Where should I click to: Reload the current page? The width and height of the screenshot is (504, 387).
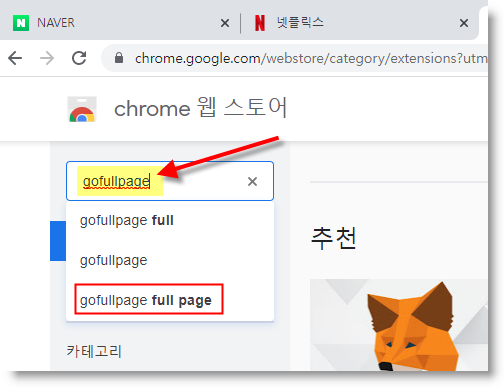[x=79, y=58]
